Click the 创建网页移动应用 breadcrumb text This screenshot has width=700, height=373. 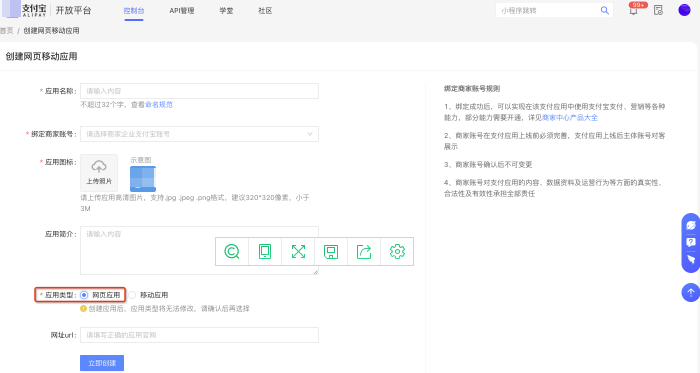click(x=51, y=30)
